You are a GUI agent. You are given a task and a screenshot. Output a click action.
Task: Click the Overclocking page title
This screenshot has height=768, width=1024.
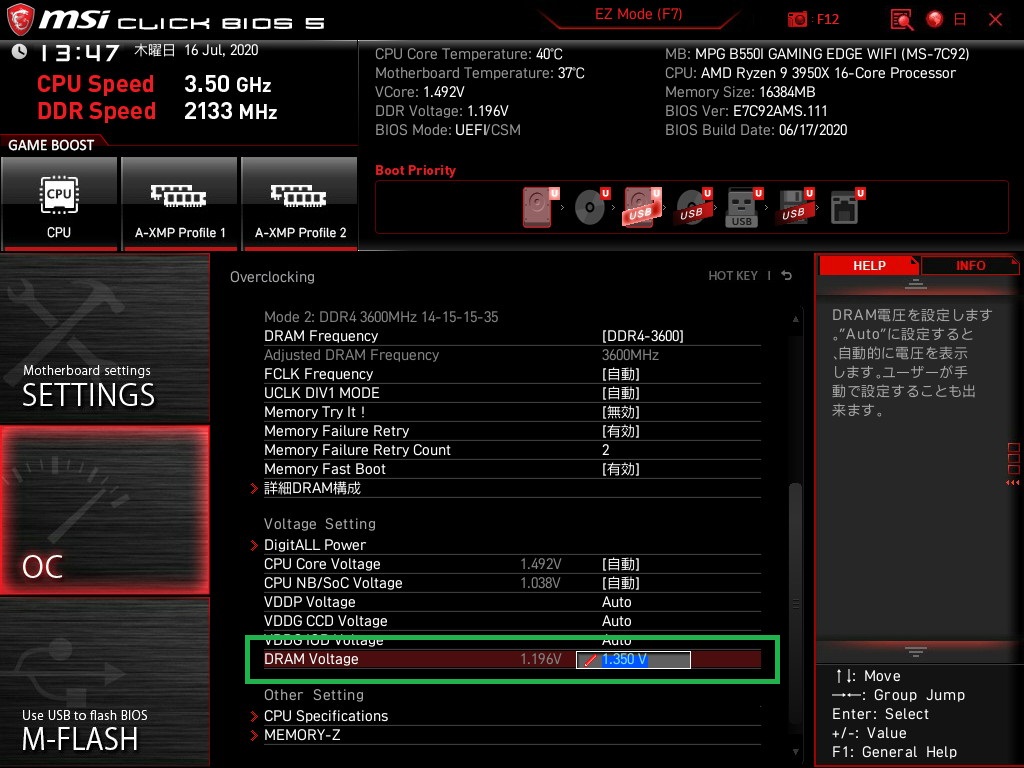tap(272, 277)
